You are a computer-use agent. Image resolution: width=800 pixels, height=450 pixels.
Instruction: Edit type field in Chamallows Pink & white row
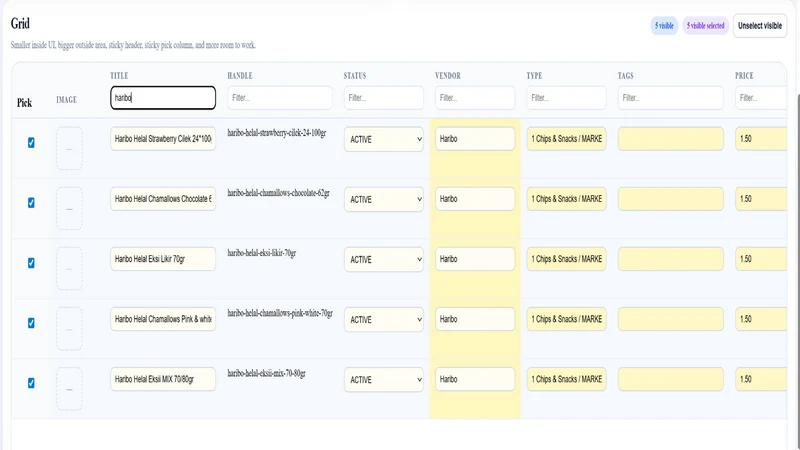(x=566, y=319)
